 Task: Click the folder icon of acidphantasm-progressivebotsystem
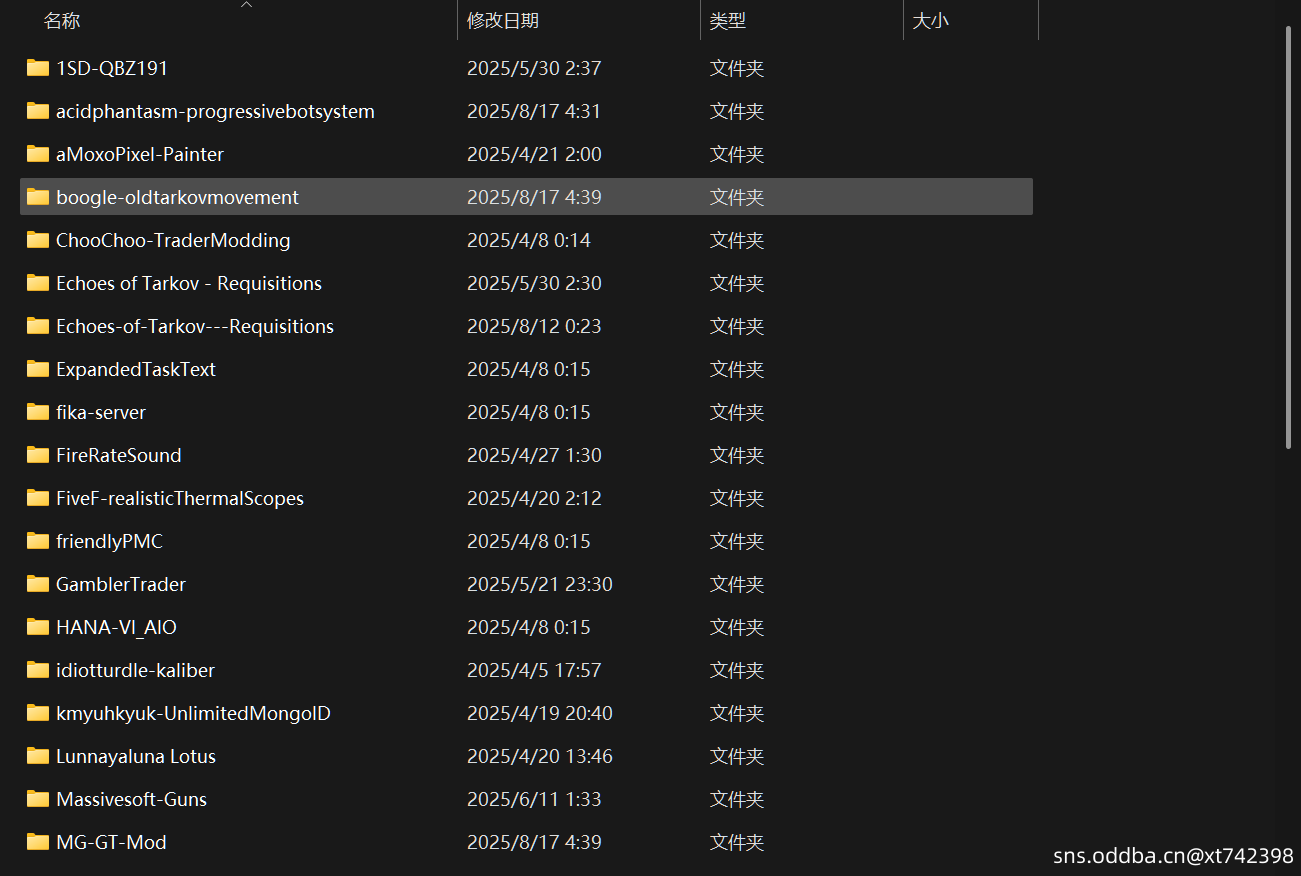(38, 111)
